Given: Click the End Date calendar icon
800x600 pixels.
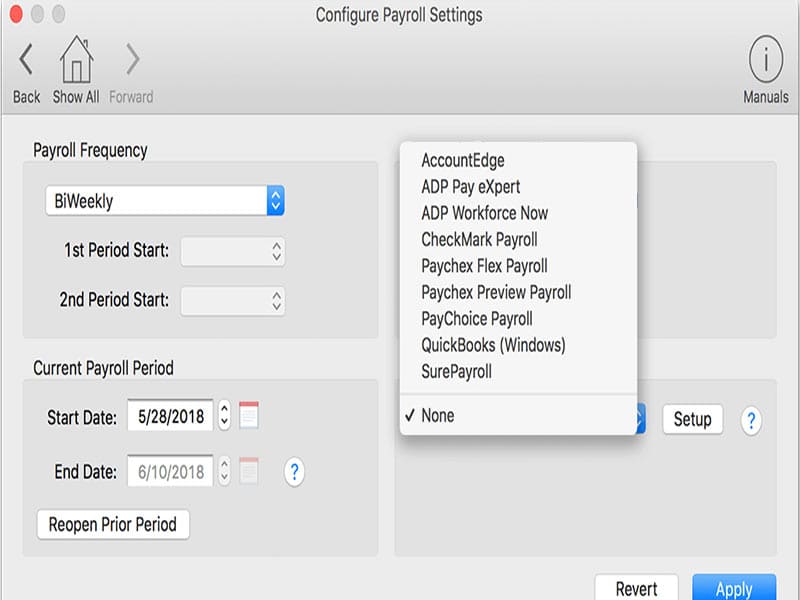Looking at the screenshot, I should [x=249, y=470].
